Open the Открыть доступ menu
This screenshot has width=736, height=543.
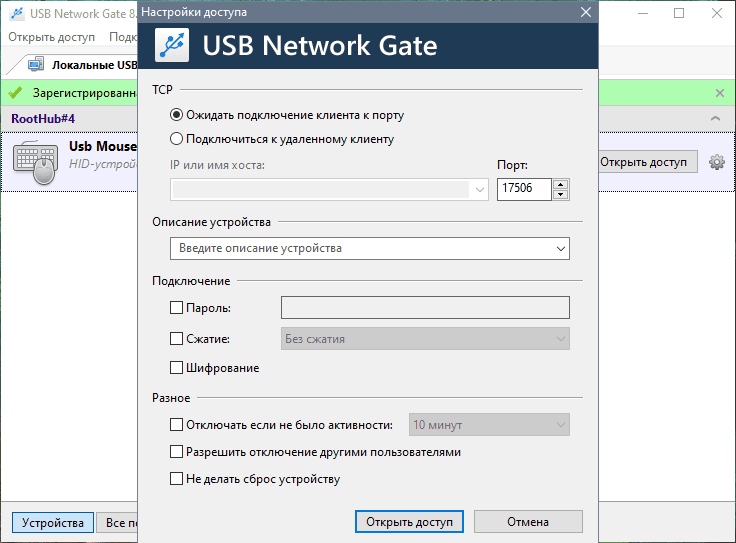coord(51,37)
